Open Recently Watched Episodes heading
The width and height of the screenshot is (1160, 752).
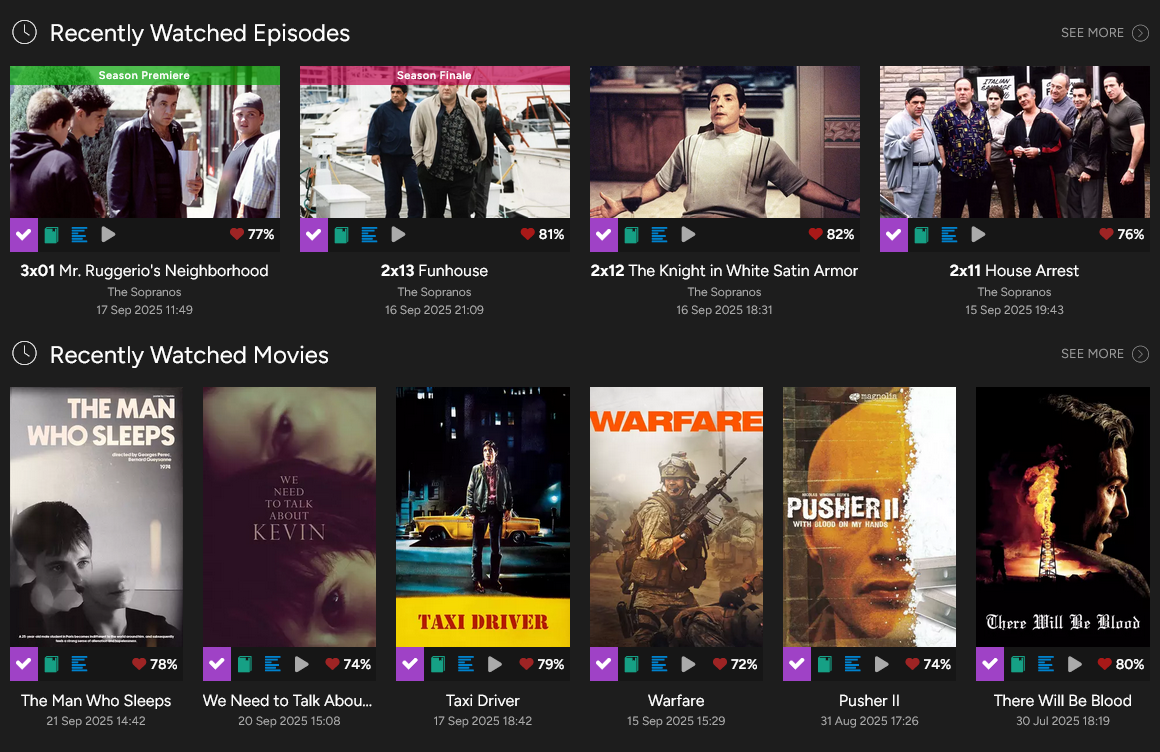(200, 33)
